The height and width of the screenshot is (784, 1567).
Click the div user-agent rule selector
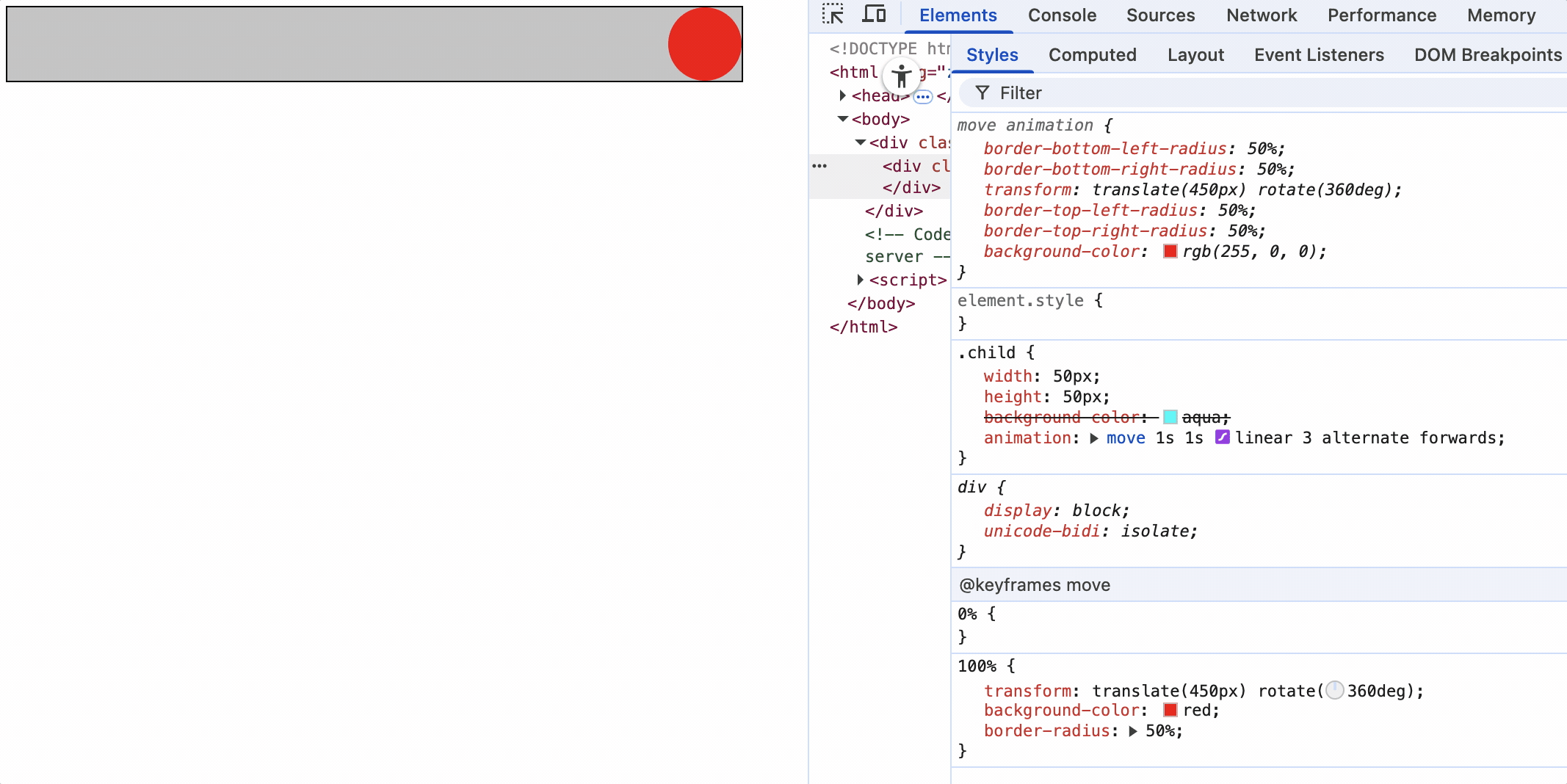coord(972,487)
